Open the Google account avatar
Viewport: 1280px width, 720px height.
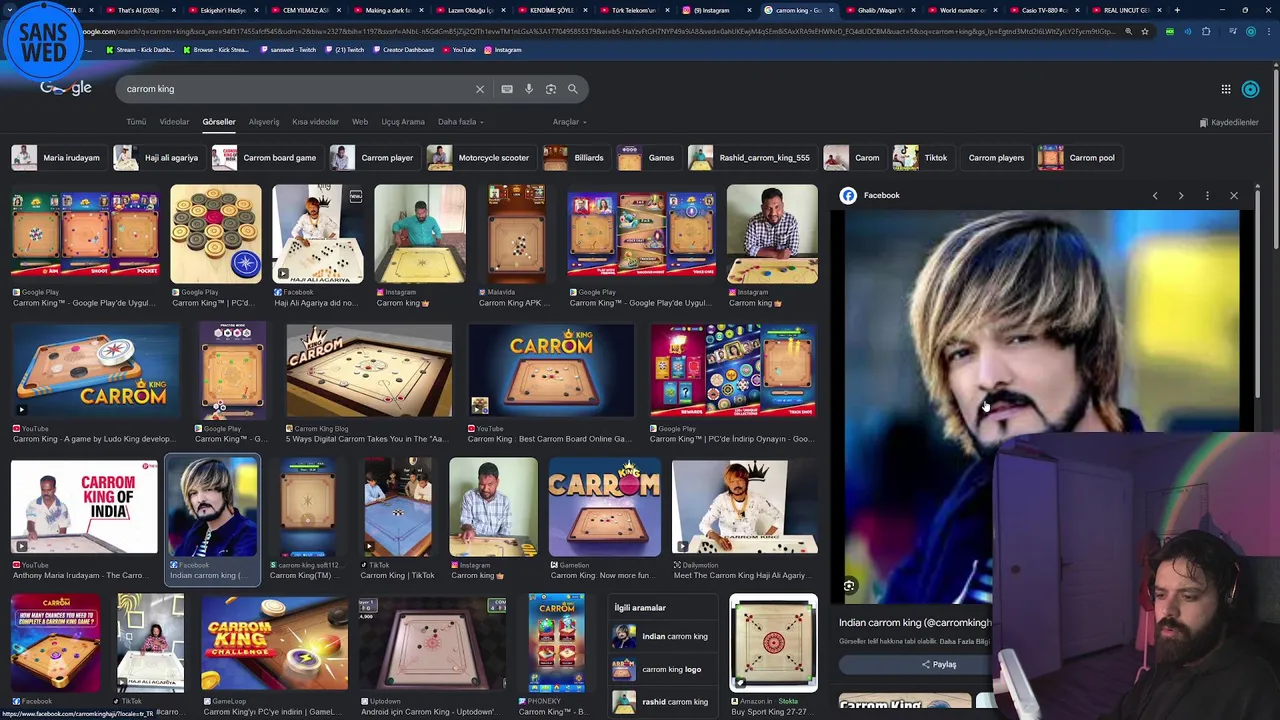(1250, 89)
